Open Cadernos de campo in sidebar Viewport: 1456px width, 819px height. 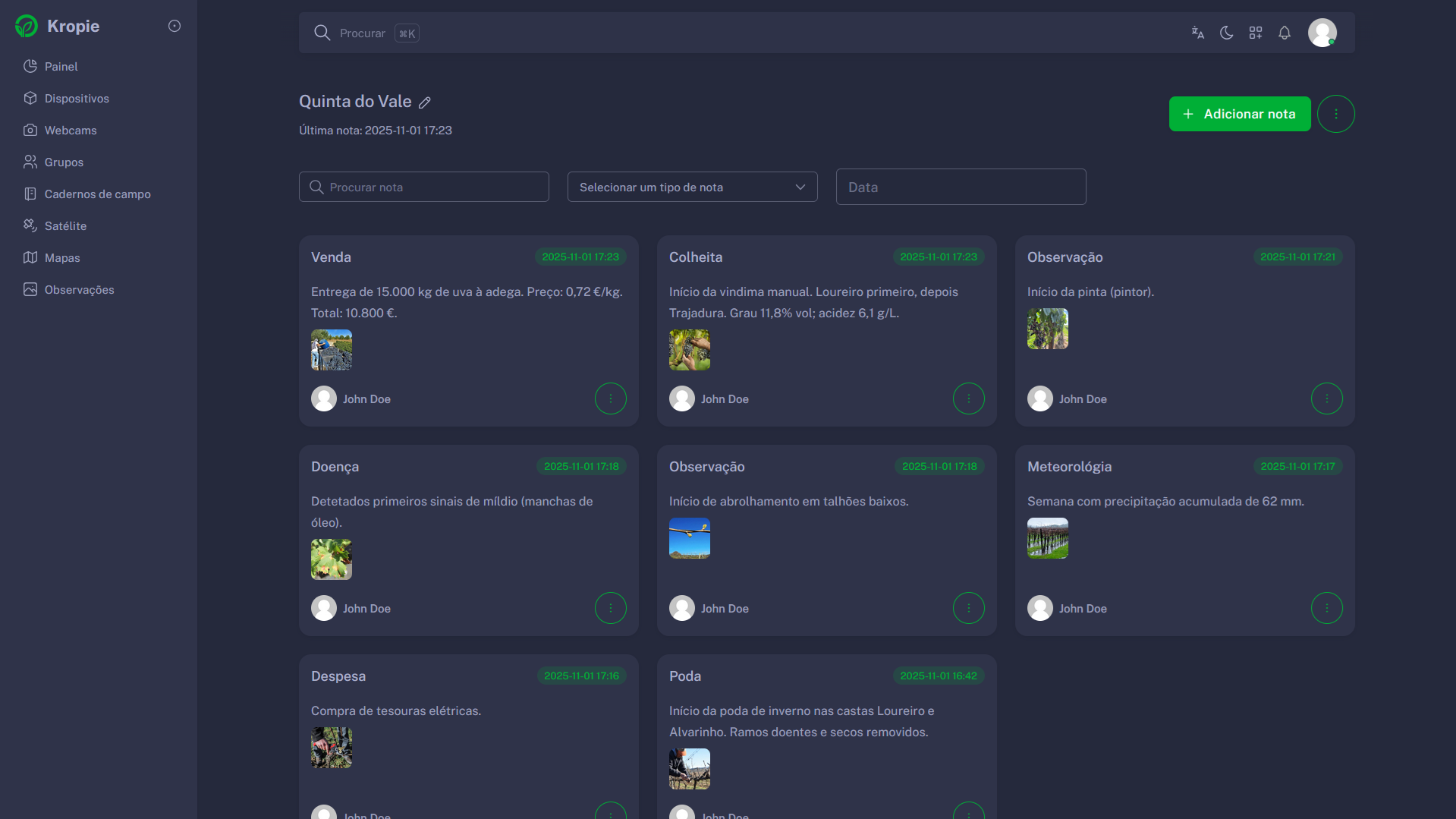click(97, 194)
